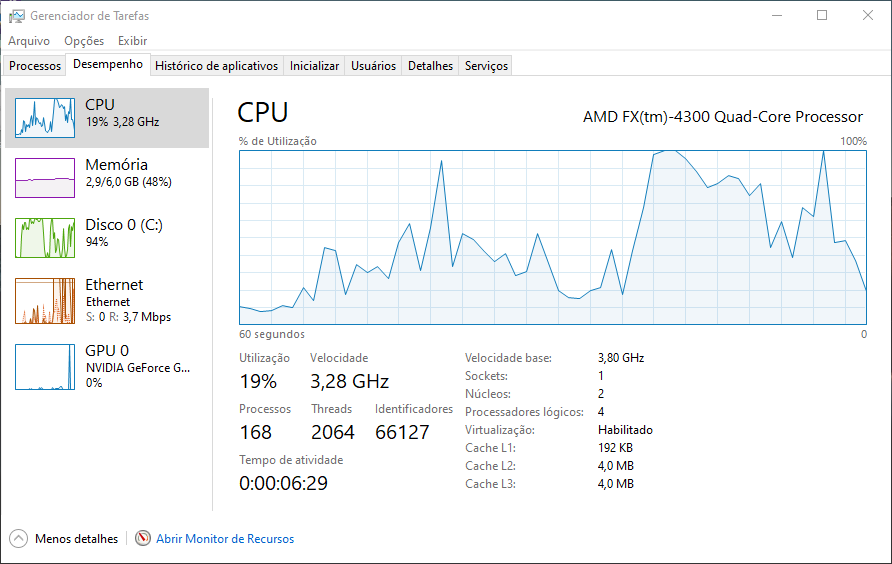This screenshot has height=564, width=892.
Task: Open Disco 0 (C:) performance graph
Action: pyautogui.click(x=45, y=238)
